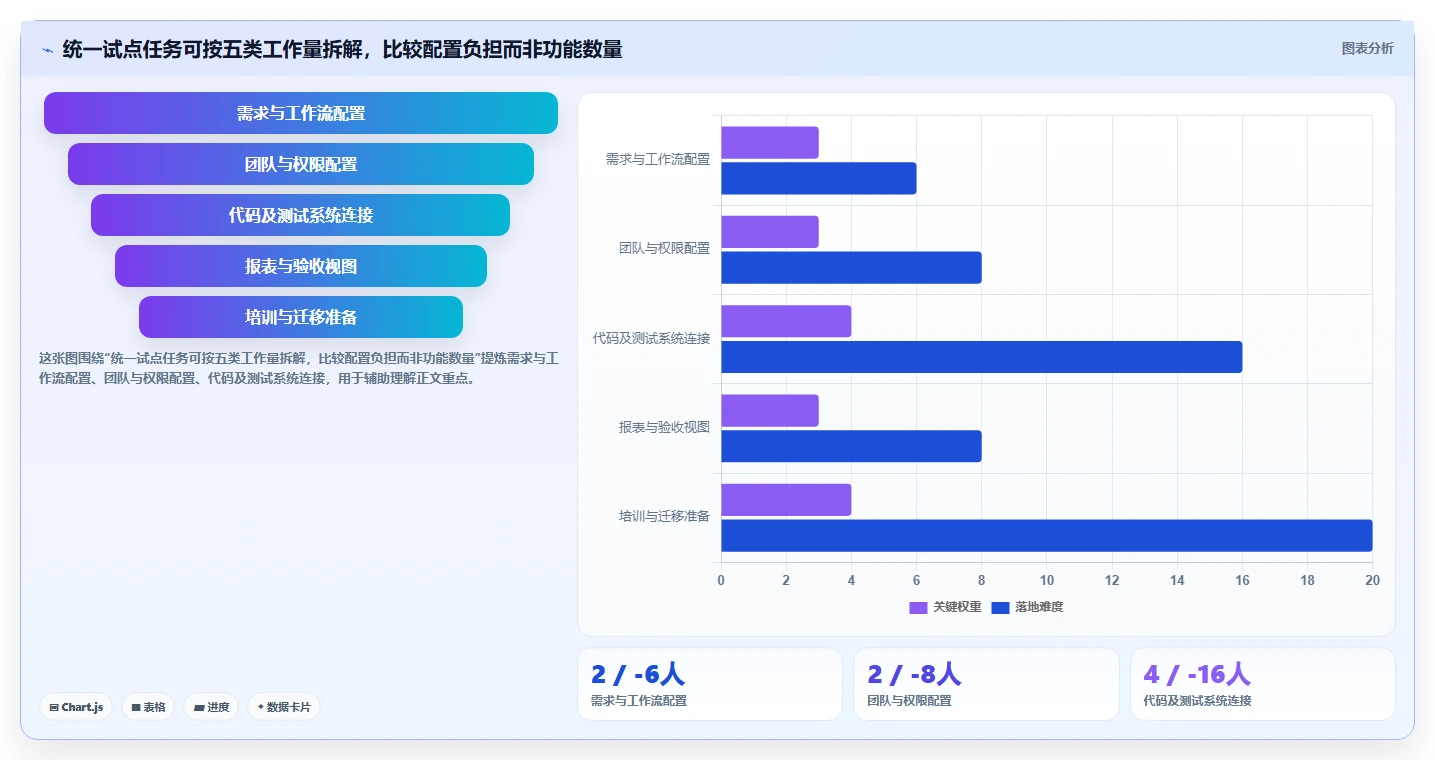Click the purple 关键权重 bar for 需求与工作流配置
The width and height of the screenshot is (1435, 760).
[x=770, y=143]
